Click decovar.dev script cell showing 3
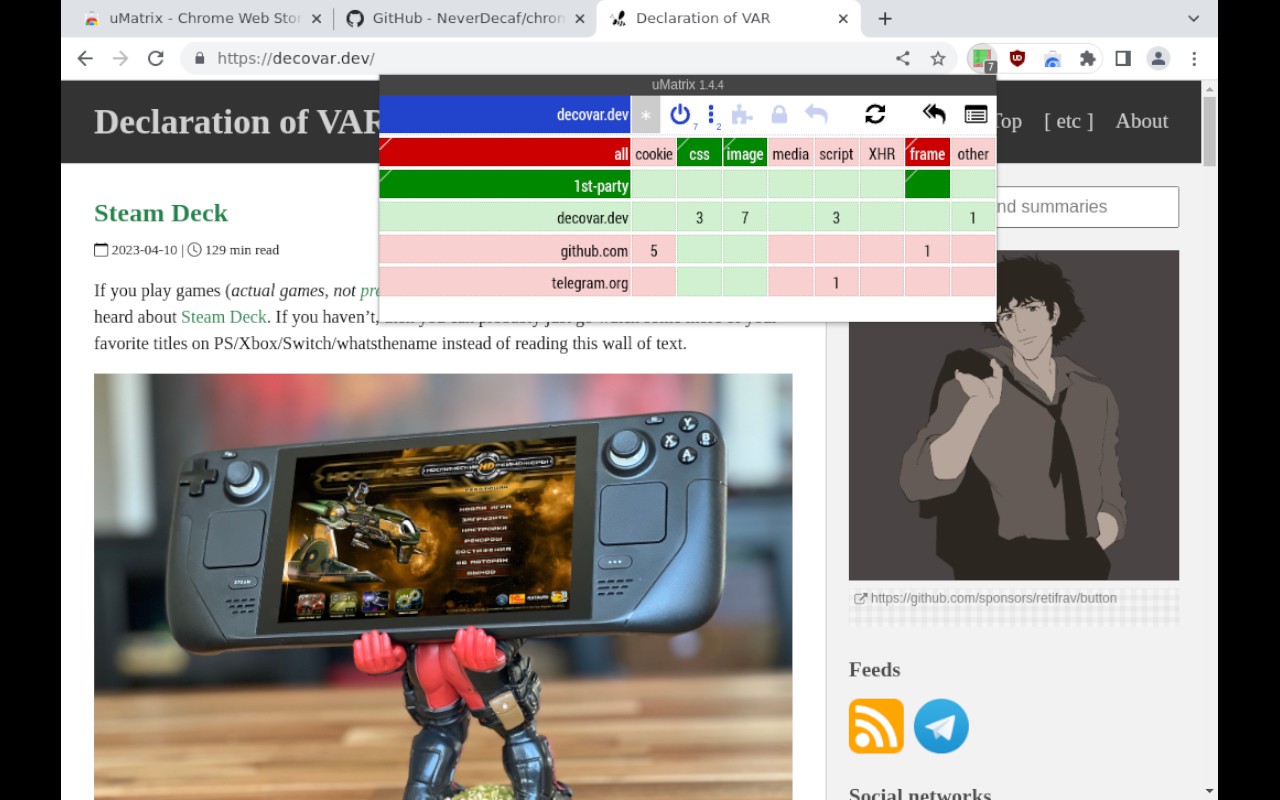Screen dimensions: 1280x800 (836, 217)
